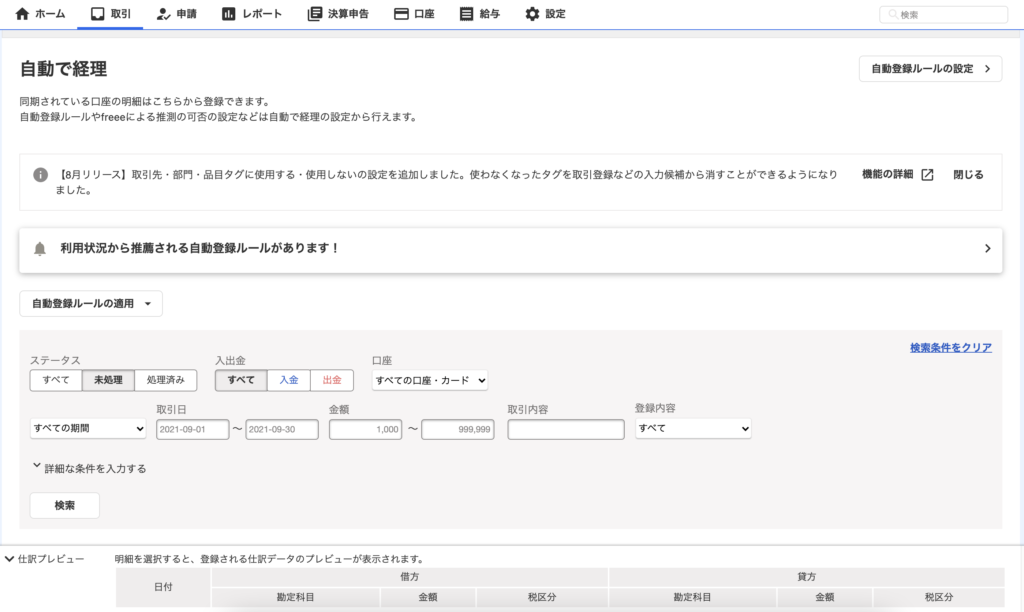Click the 申請 person icon in navigation
The width and height of the screenshot is (1024, 612).
(164, 14)
